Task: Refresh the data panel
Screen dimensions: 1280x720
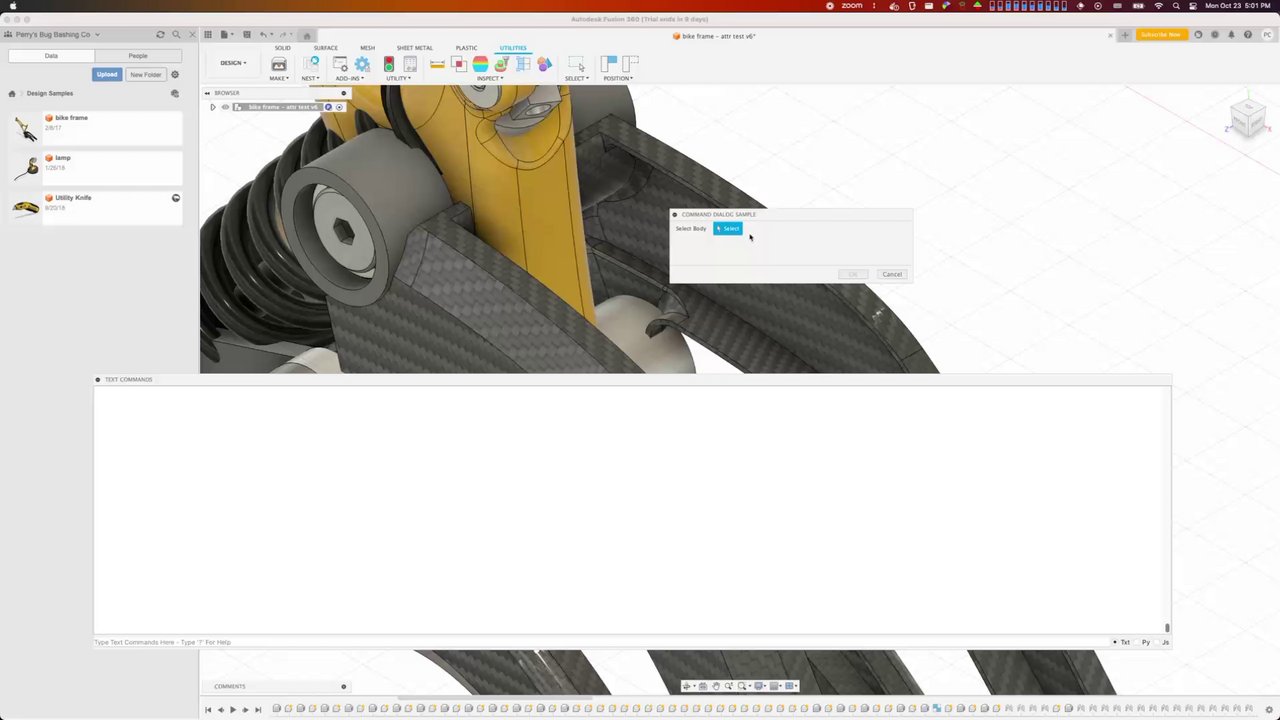Action: 160,35
